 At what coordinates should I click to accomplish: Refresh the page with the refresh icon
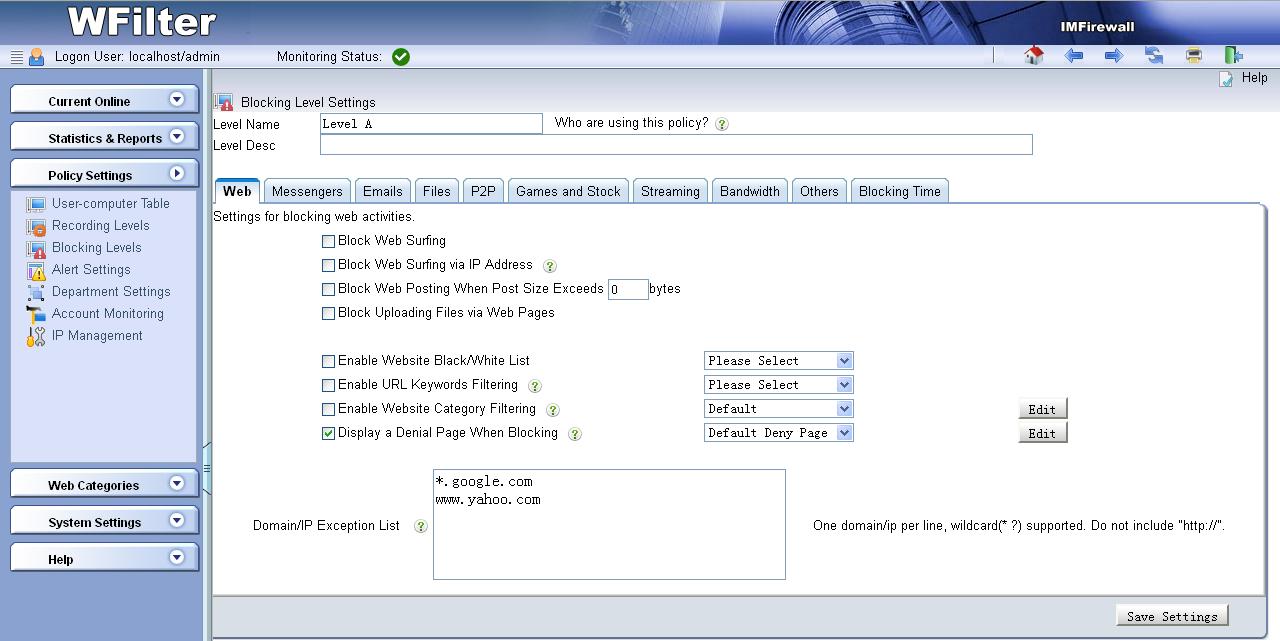1154,56
